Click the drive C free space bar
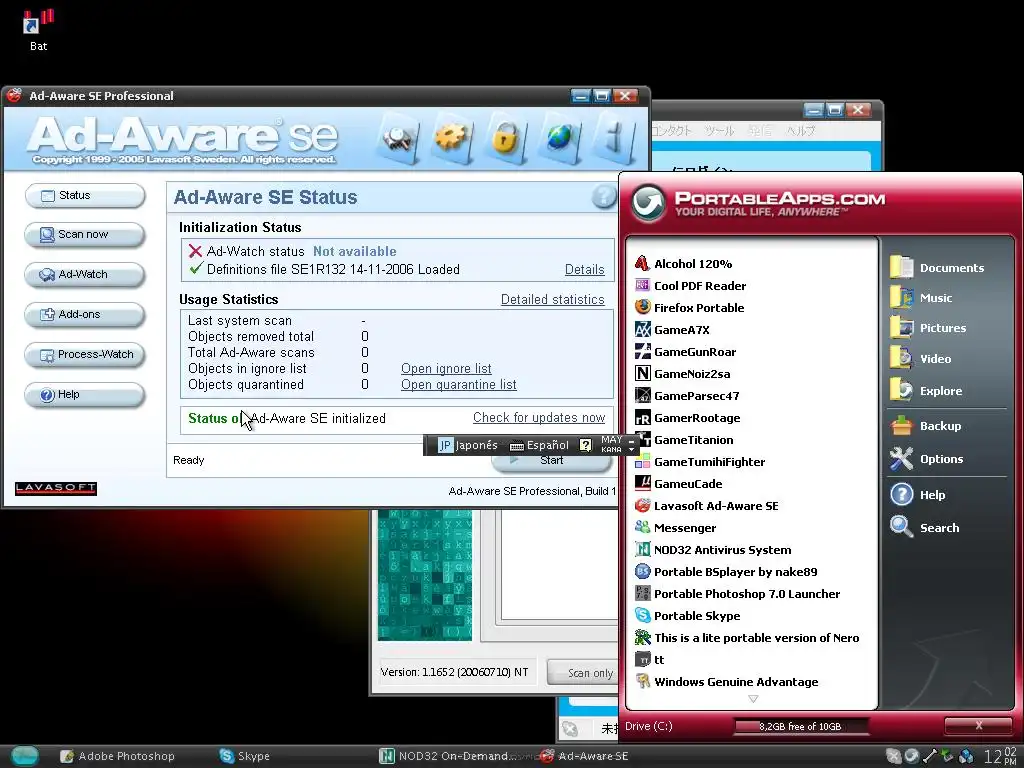 [x=801, y=726]
